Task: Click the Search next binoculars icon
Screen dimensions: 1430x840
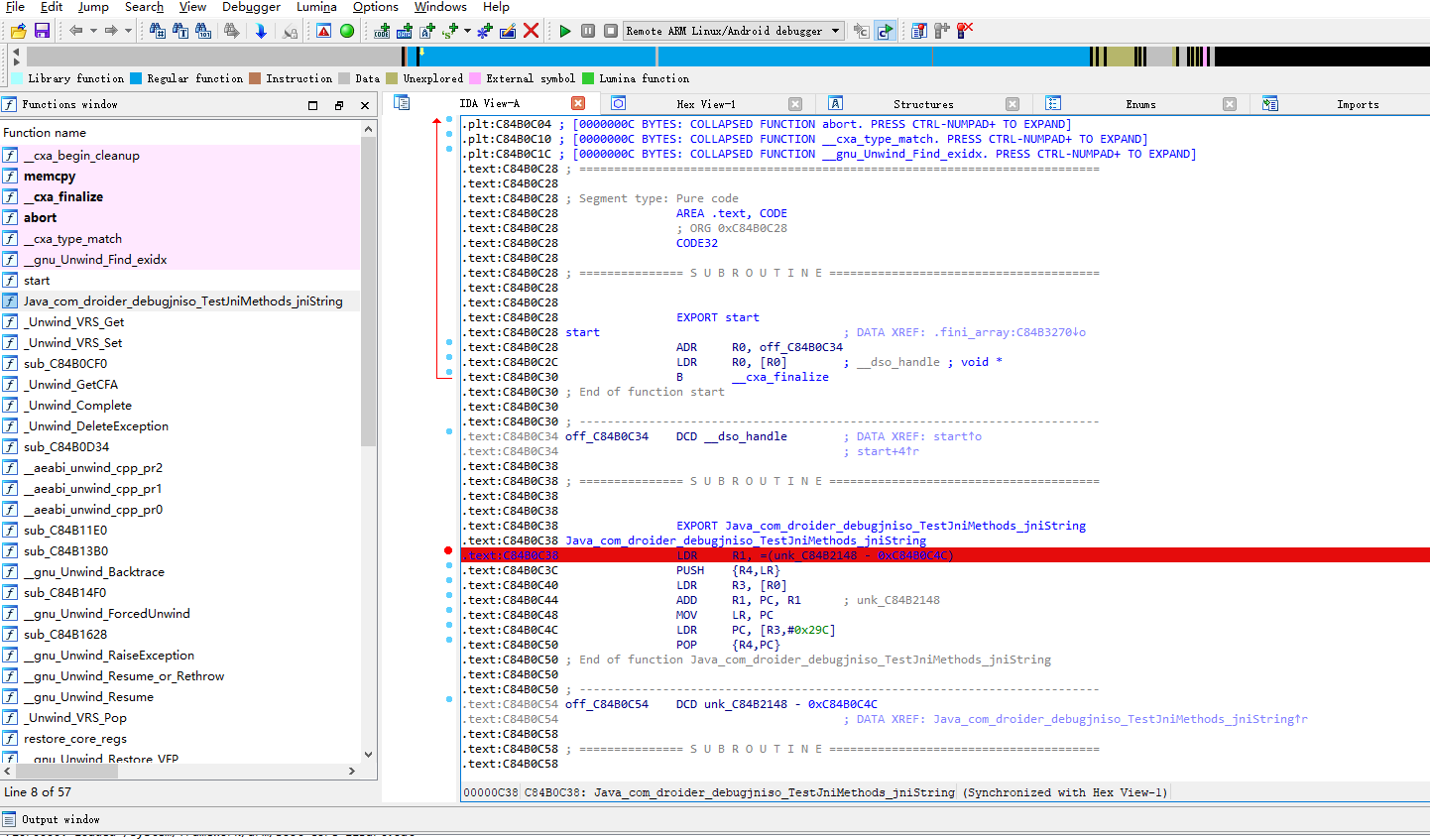Action: point(231,31)
